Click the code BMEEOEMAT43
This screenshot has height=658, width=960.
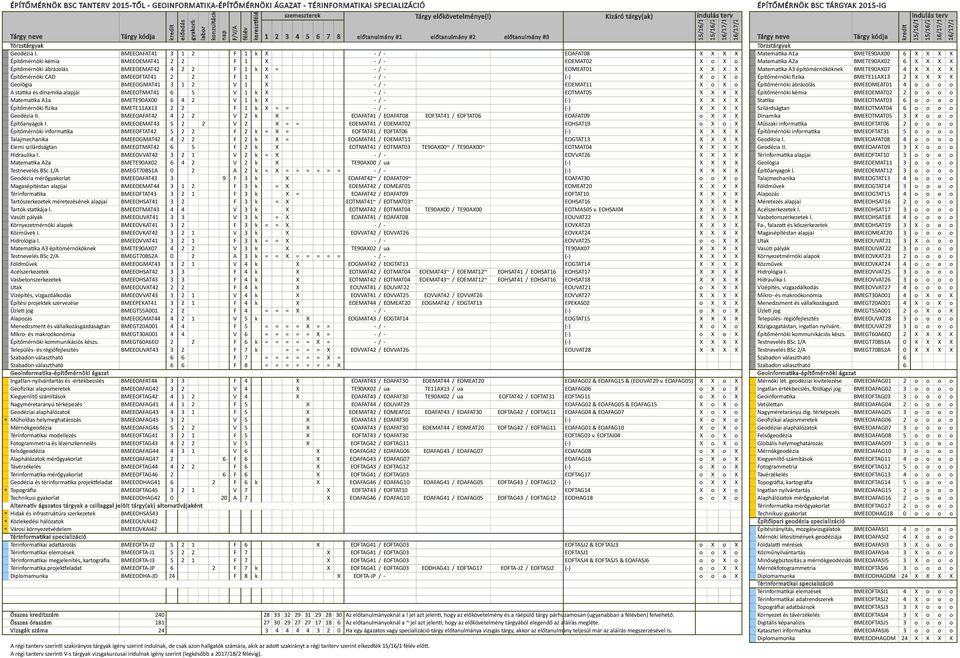(139, 124)
